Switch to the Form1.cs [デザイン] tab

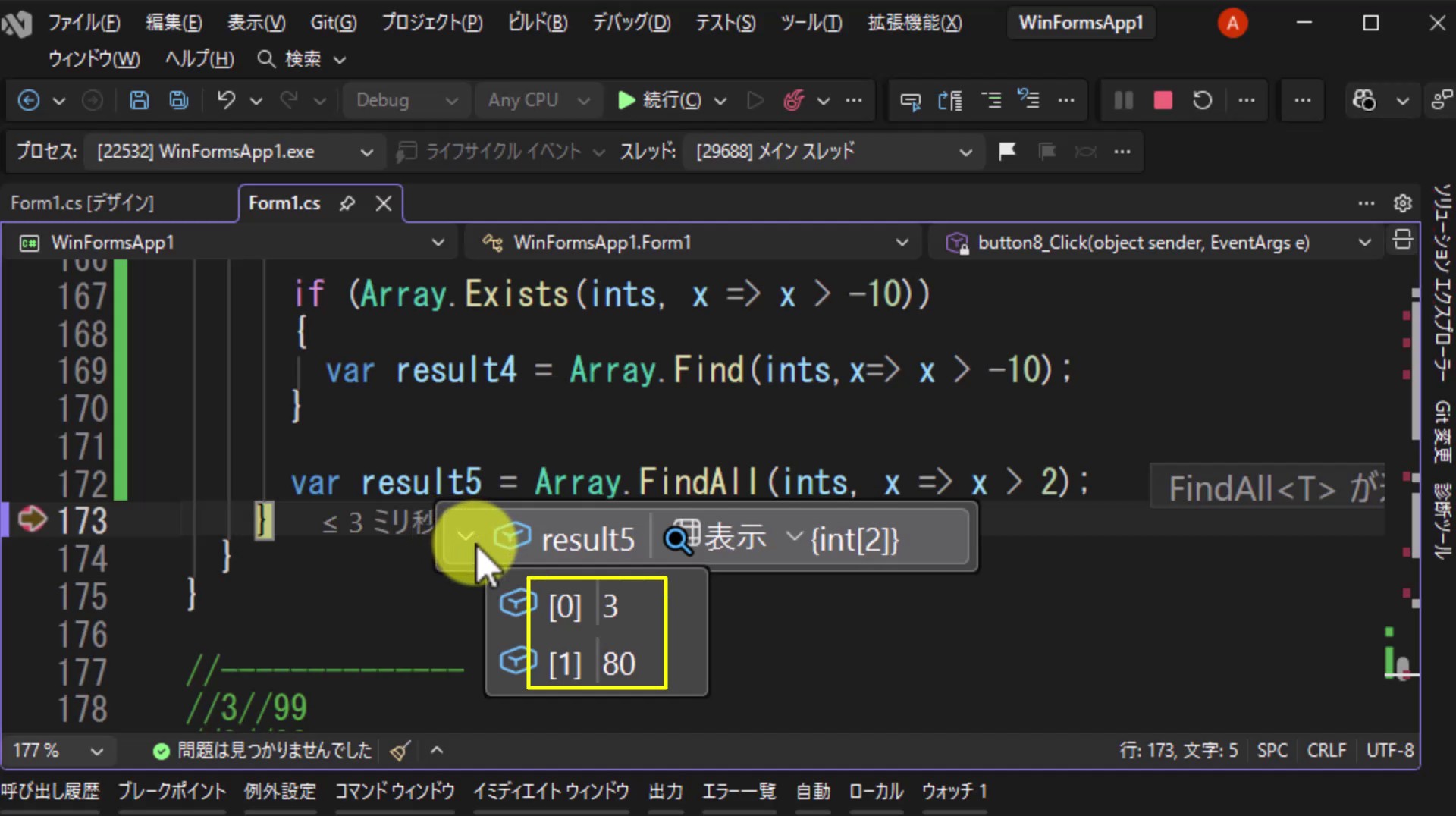(82, 203)
